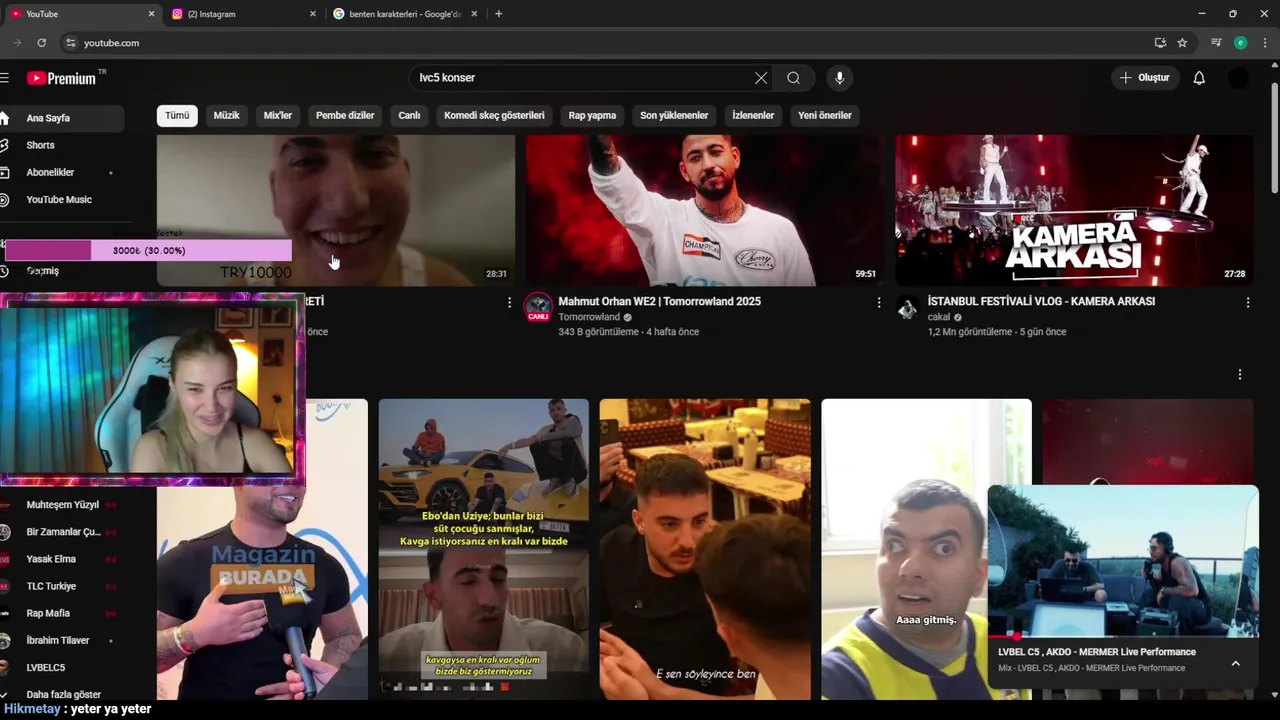
Task: Open options menu for İstanbul Festivali Vlog
Action: coord(1248,302)
